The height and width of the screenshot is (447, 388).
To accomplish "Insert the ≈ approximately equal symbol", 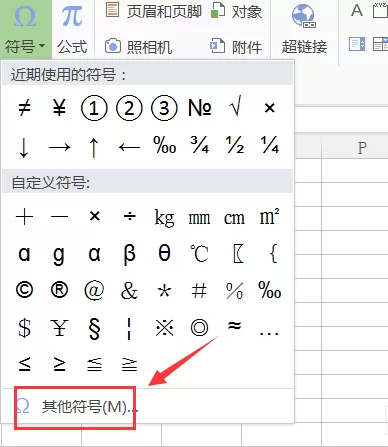I will coord(234,325).
